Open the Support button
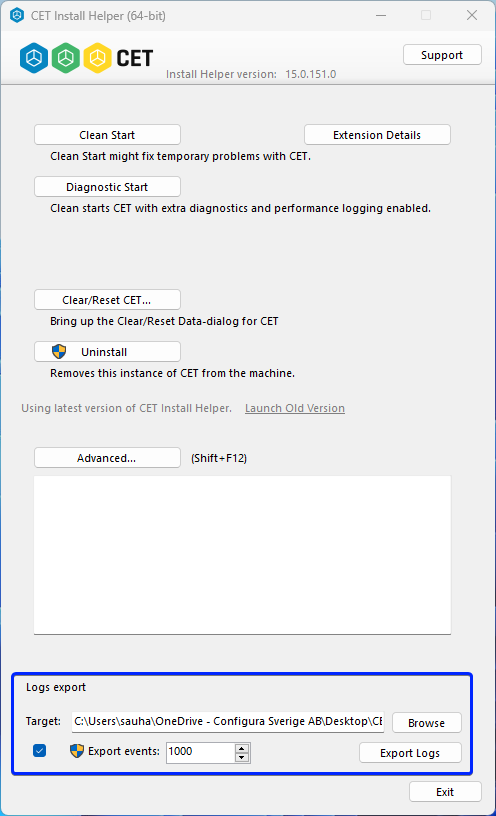 (x=442, y=55)
